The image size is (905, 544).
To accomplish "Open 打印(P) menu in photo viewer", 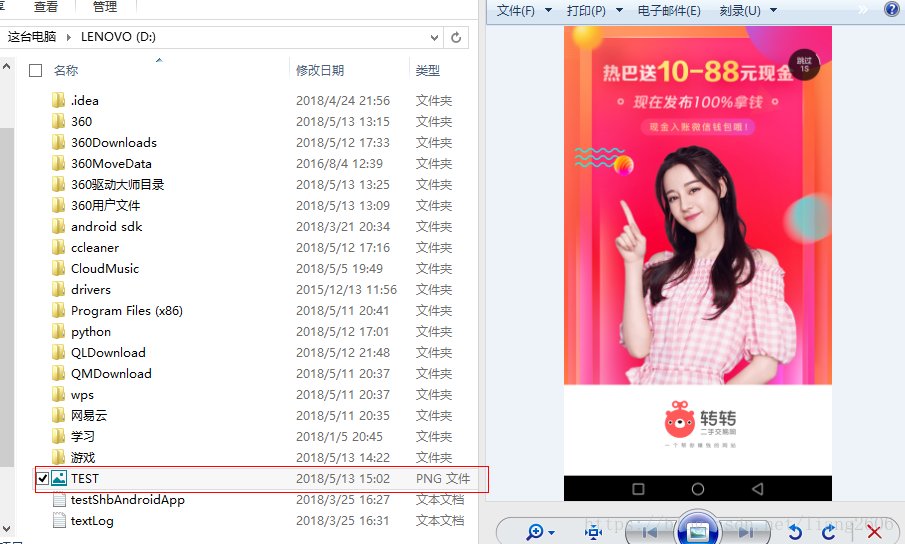I will pyautogui.click(x=586, y=10).
